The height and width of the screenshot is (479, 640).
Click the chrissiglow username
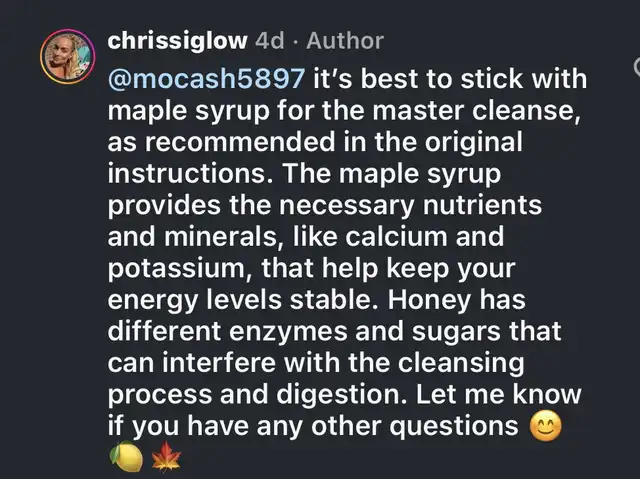click(x=178, y=41)
